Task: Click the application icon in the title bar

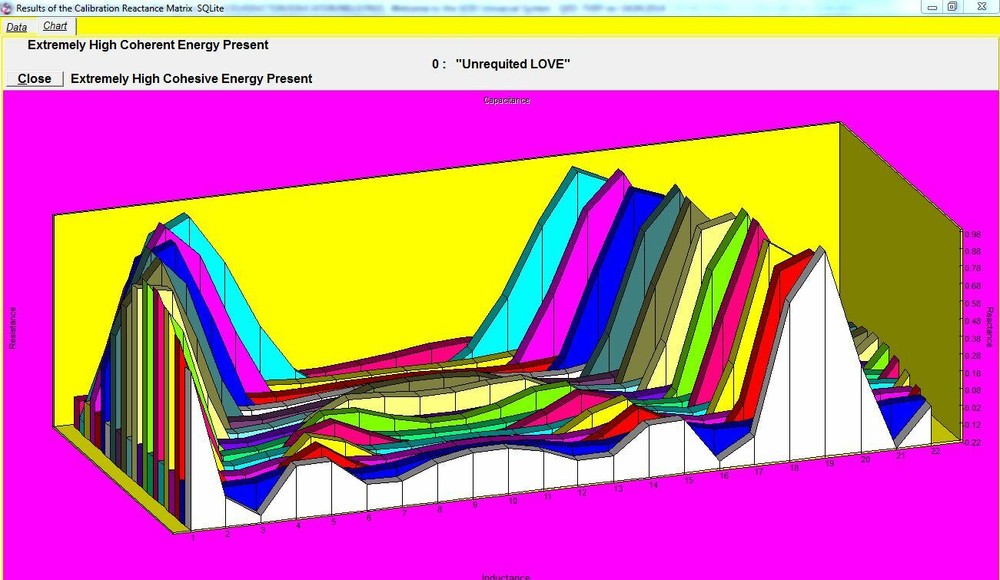Action: click(x=7, y=7)
